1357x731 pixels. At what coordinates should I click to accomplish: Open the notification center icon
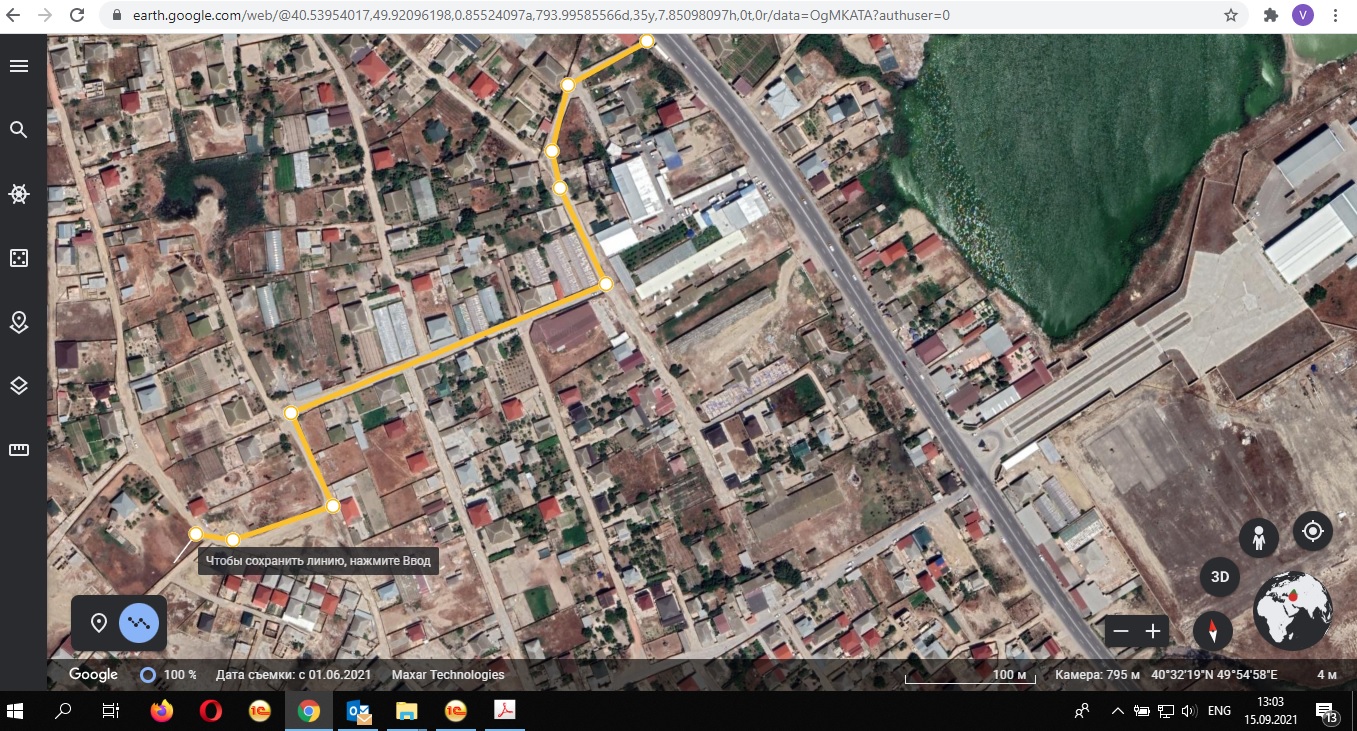pyautogui.click(x=1328, y=712)
